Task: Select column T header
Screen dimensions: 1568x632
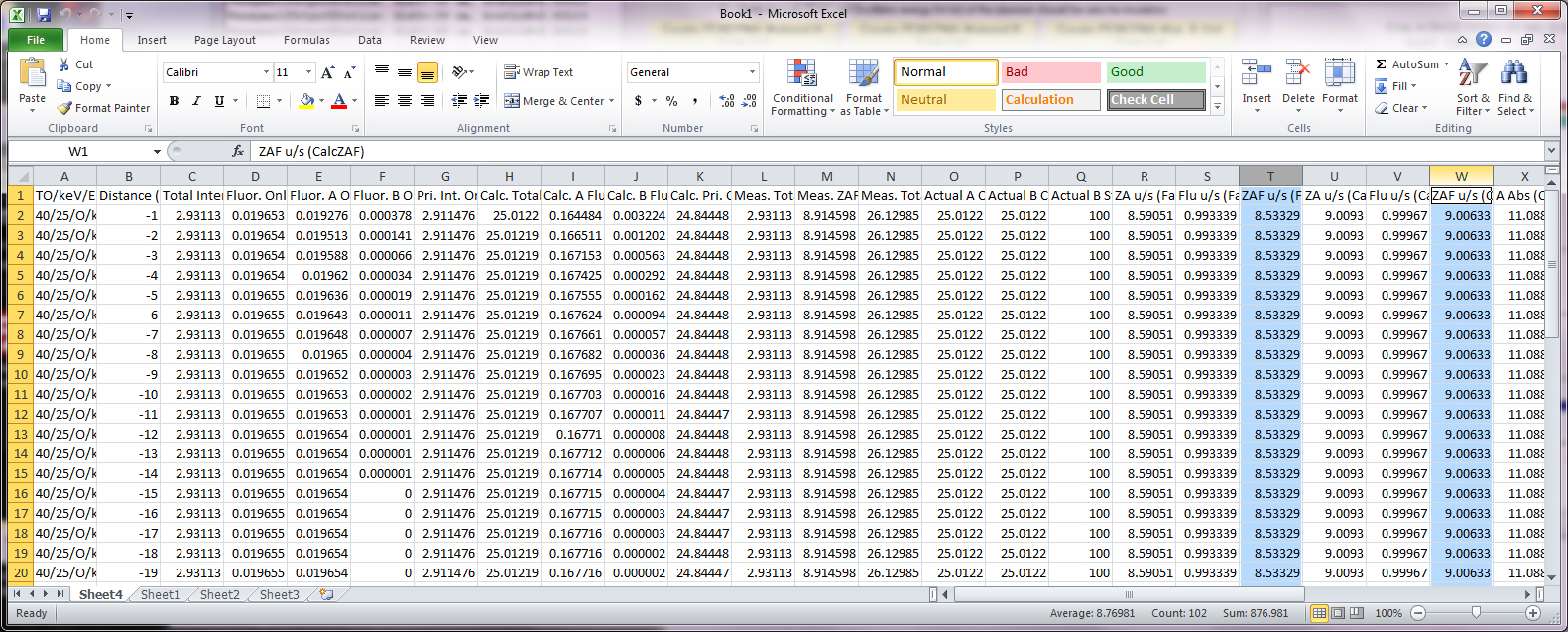Action: point(1269,176)
